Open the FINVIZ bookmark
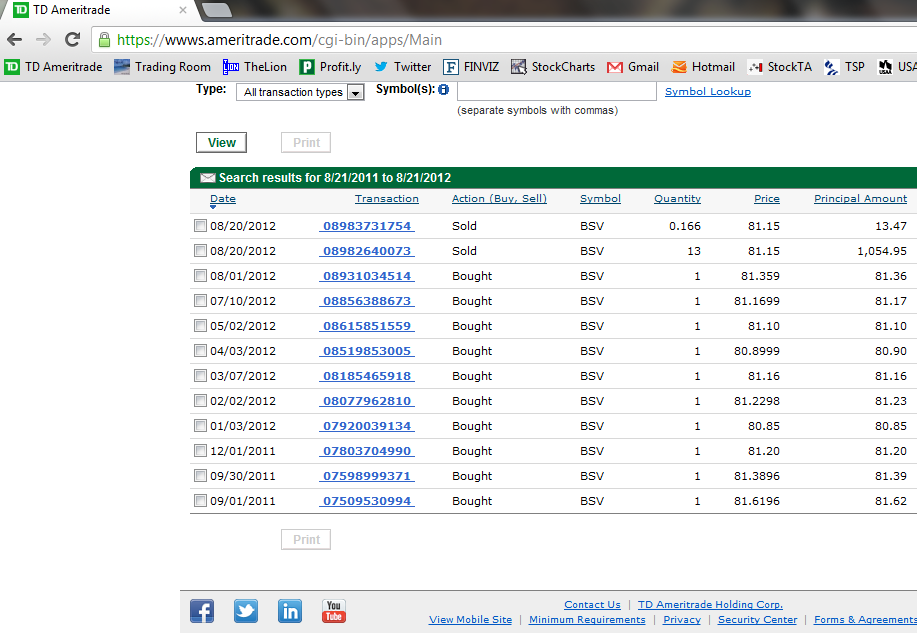917x633 pixels. click(471, 67)
